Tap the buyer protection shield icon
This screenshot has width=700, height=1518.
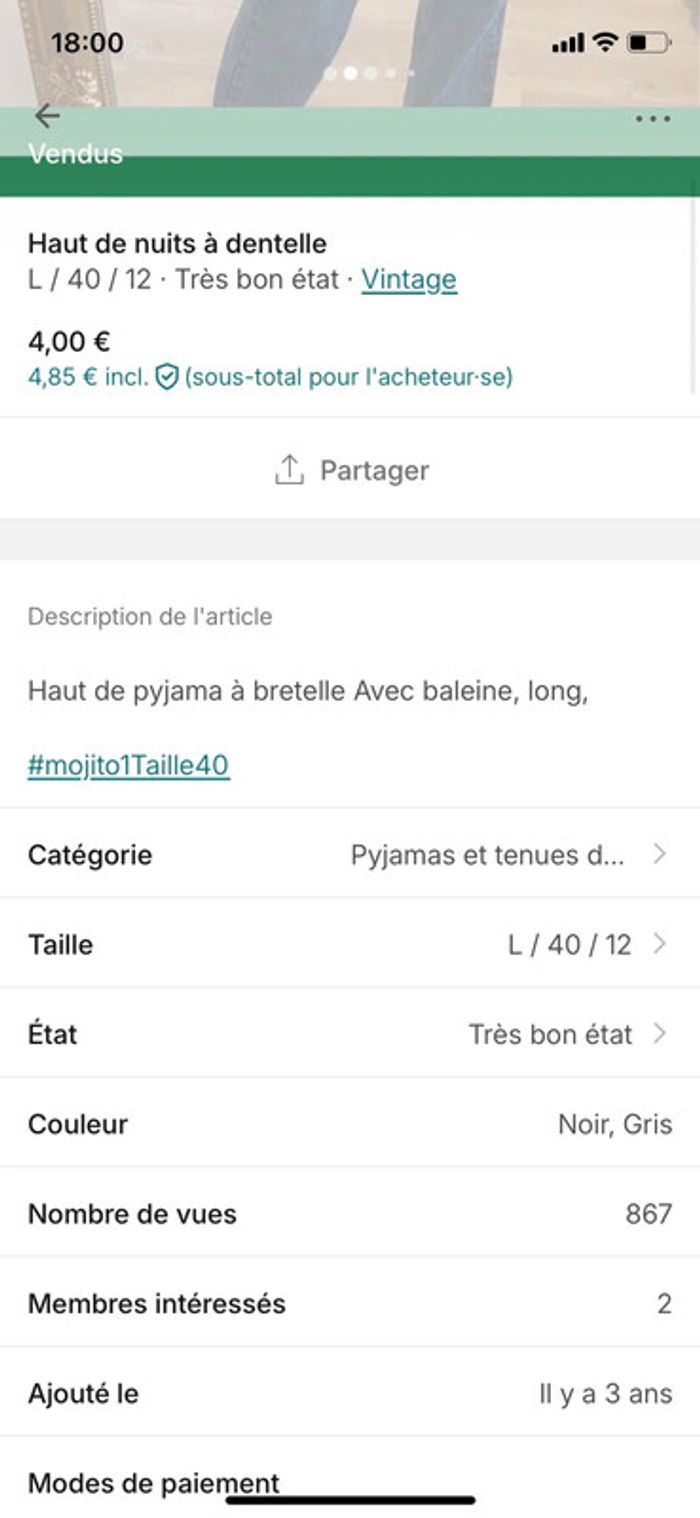(x=167, y=378)
